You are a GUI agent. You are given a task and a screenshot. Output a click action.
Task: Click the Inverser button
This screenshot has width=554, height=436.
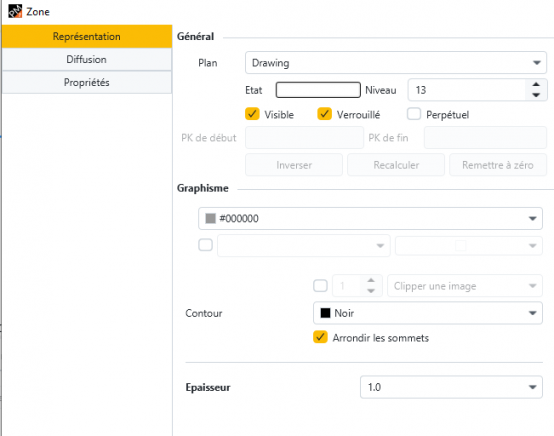pyautogui.click(x=294, y=165)
